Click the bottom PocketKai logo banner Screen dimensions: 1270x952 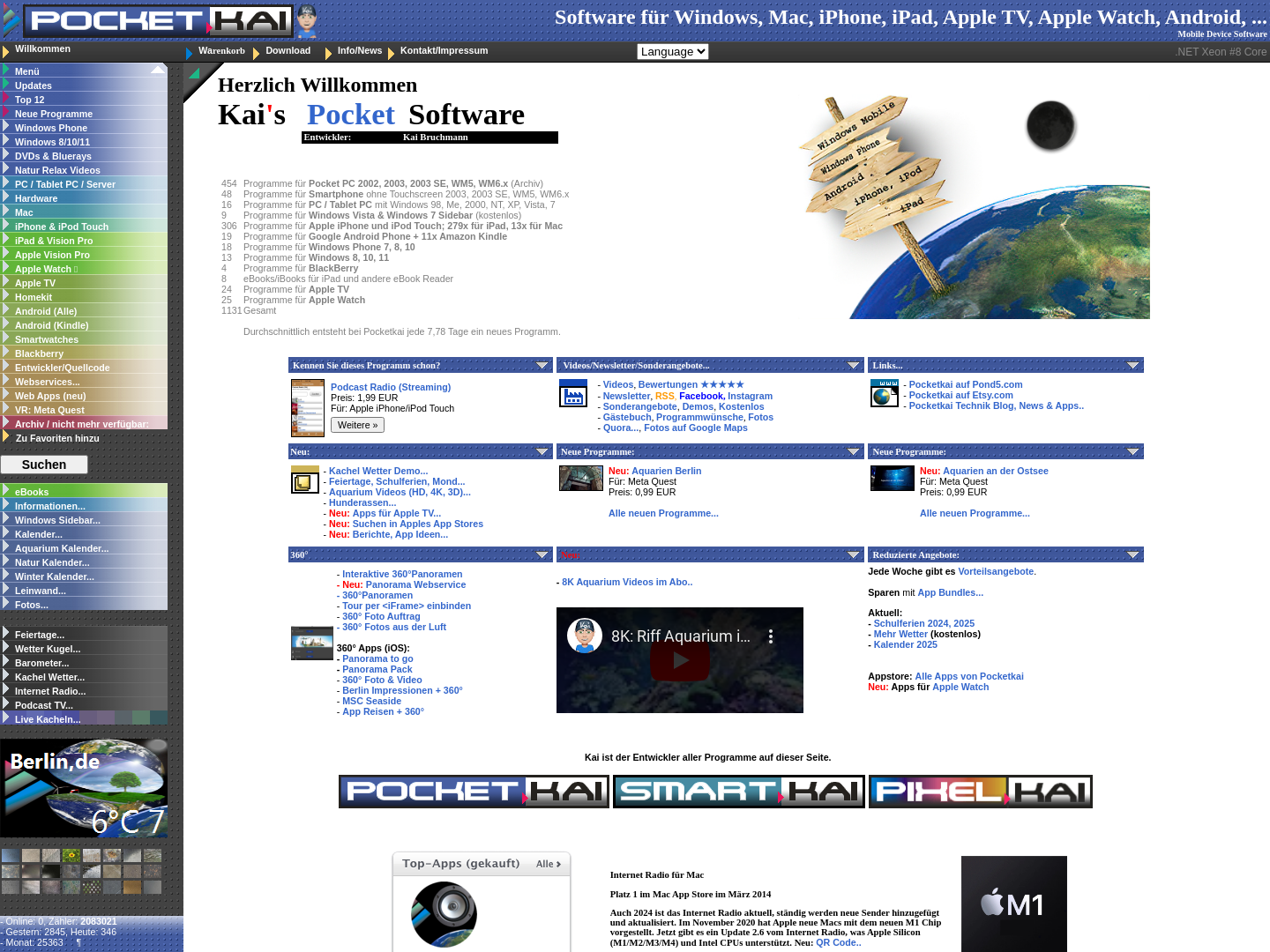474,792
